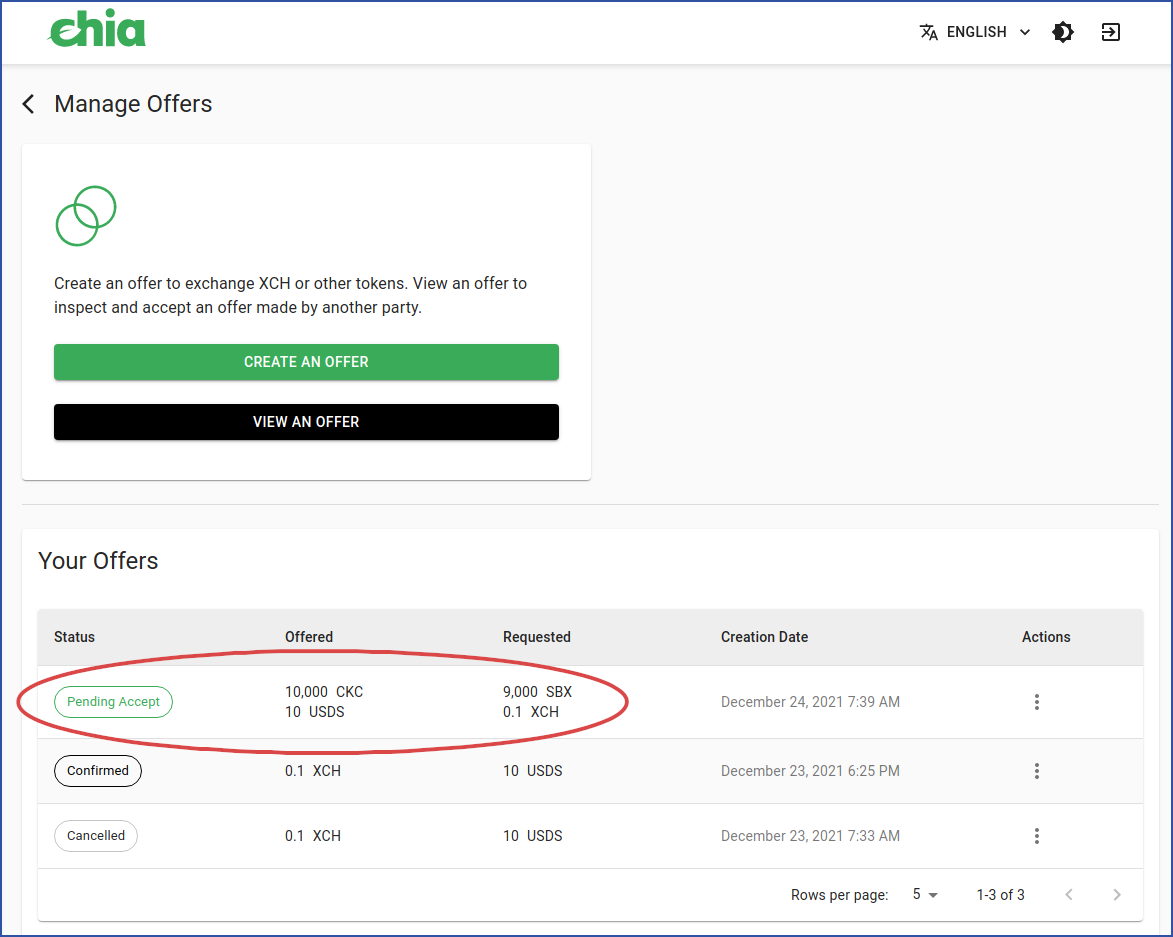Click 10 USDS in Cancelled row
1173x937 pixels.
533,836
